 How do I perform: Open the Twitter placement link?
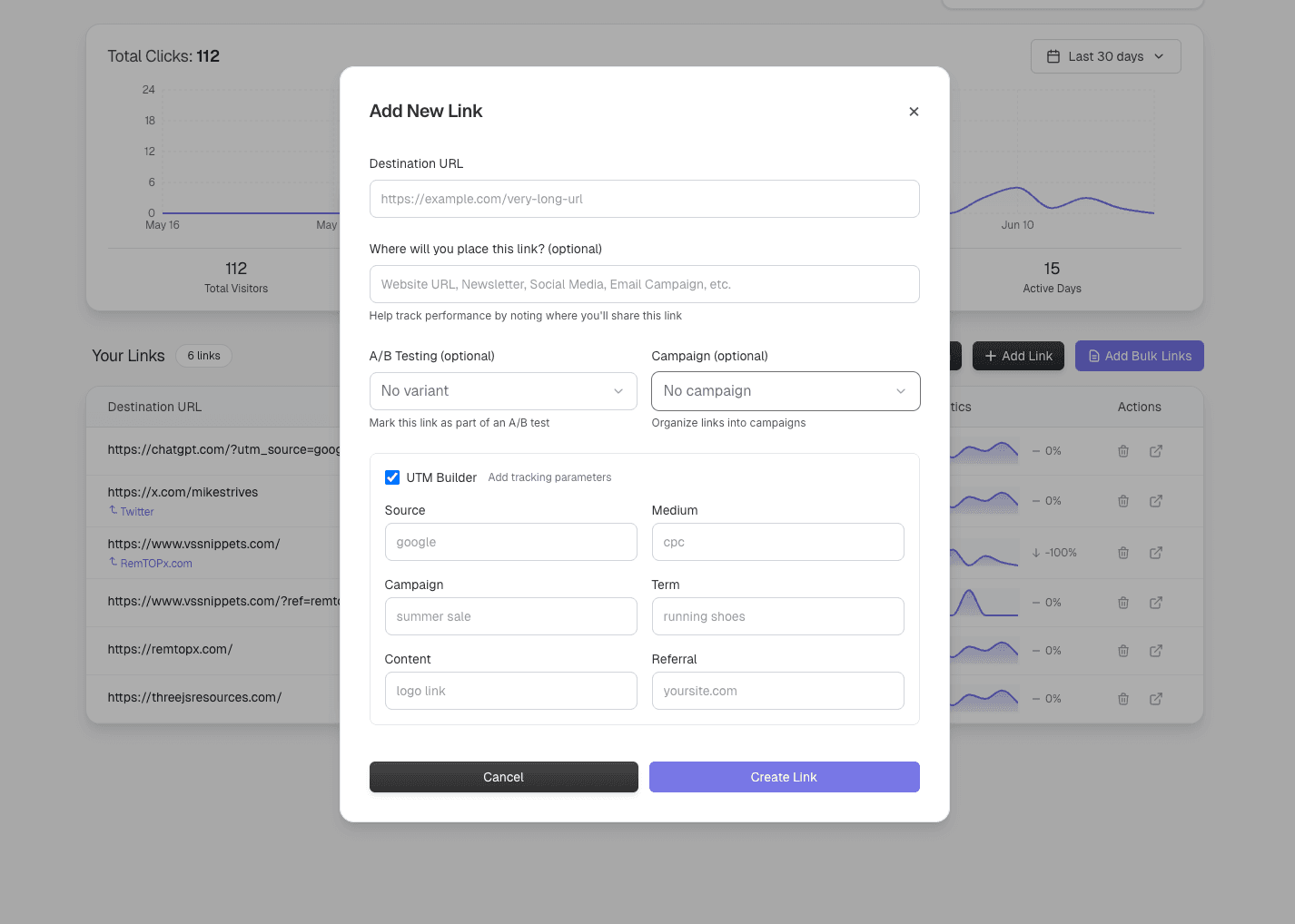coord(136,511)
